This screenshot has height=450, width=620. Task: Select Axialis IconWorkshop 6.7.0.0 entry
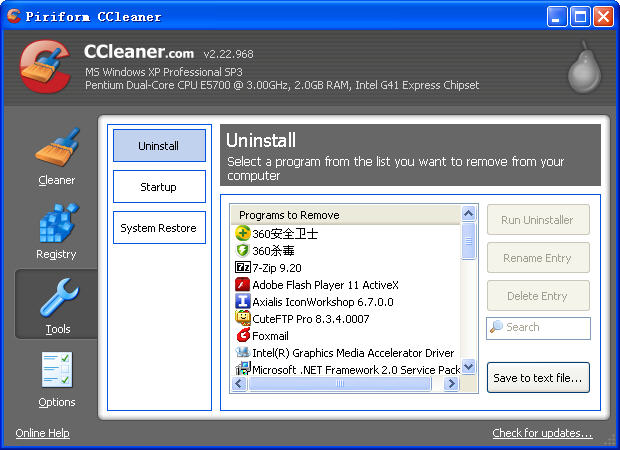pyautogui.click(x=322, y=301)
